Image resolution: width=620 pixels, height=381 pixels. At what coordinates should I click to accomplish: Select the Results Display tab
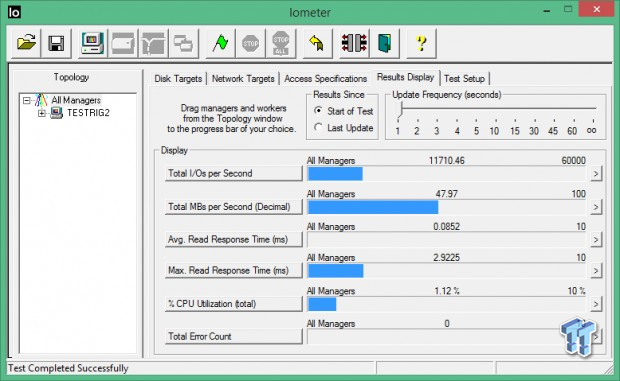405,77
